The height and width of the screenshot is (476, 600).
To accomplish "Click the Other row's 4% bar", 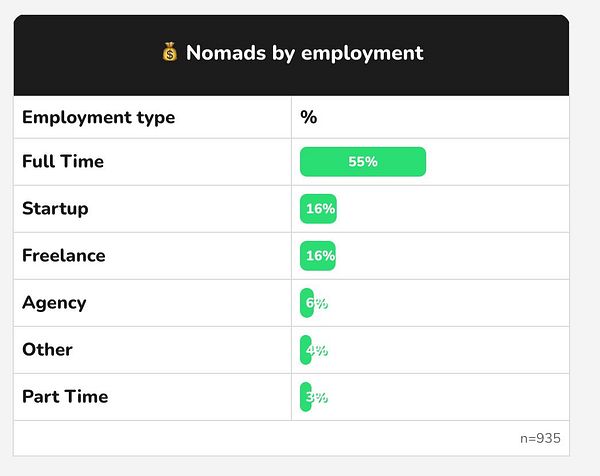I will click(305, 350).
